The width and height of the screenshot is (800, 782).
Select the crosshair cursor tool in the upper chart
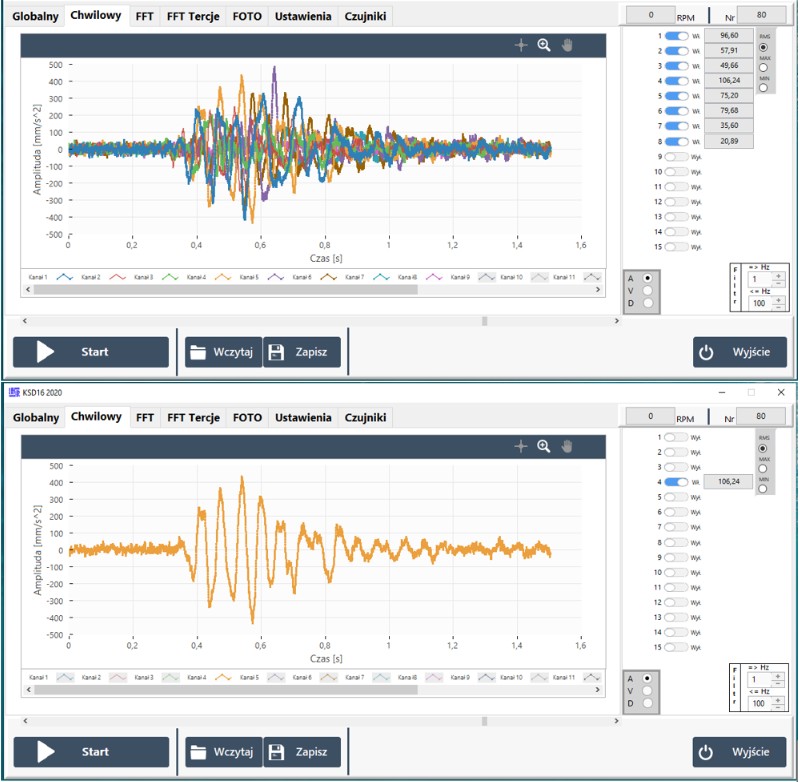(x=520, y=46)
